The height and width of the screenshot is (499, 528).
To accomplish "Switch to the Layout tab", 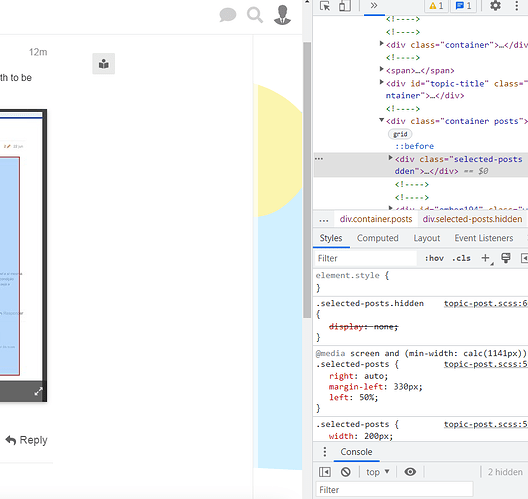I will click(x=427, y=238).
